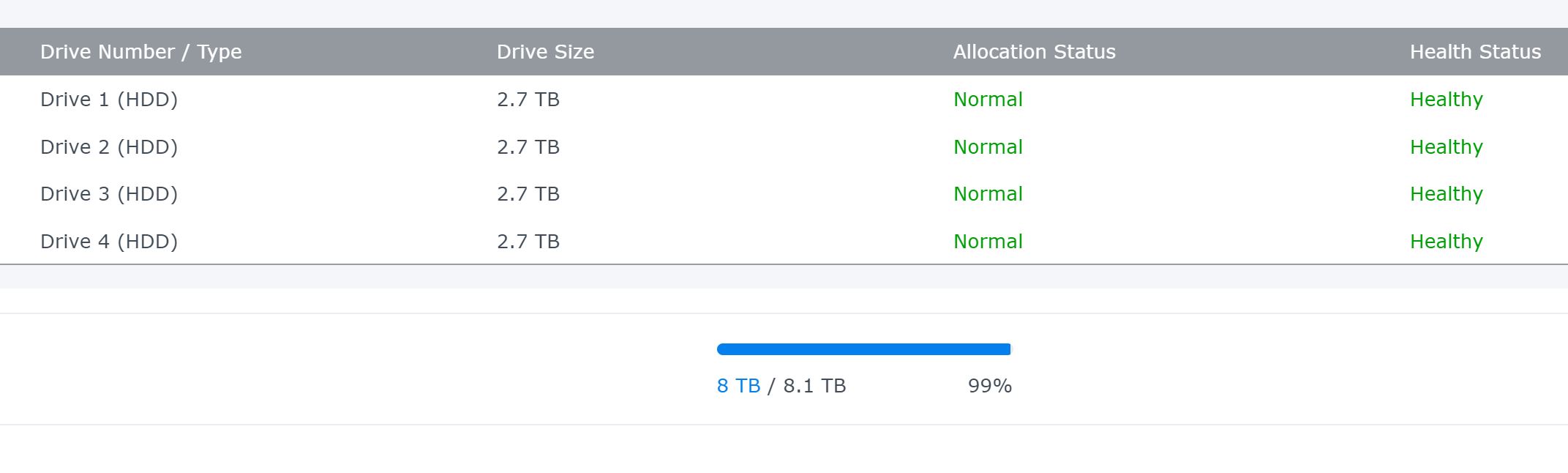Image resolution: width=1568 pixels, height=473 pixels.
Task: Open Healthy status details for Drive 1
Action: 1445,99
